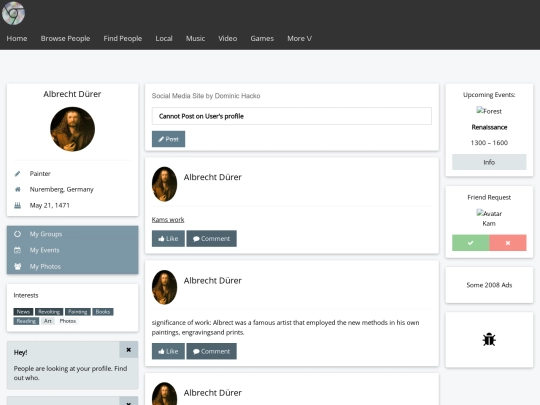The width and height of the screenshot is (540, 405).
Task: Like the significance of work post
Action: (168, 351)
